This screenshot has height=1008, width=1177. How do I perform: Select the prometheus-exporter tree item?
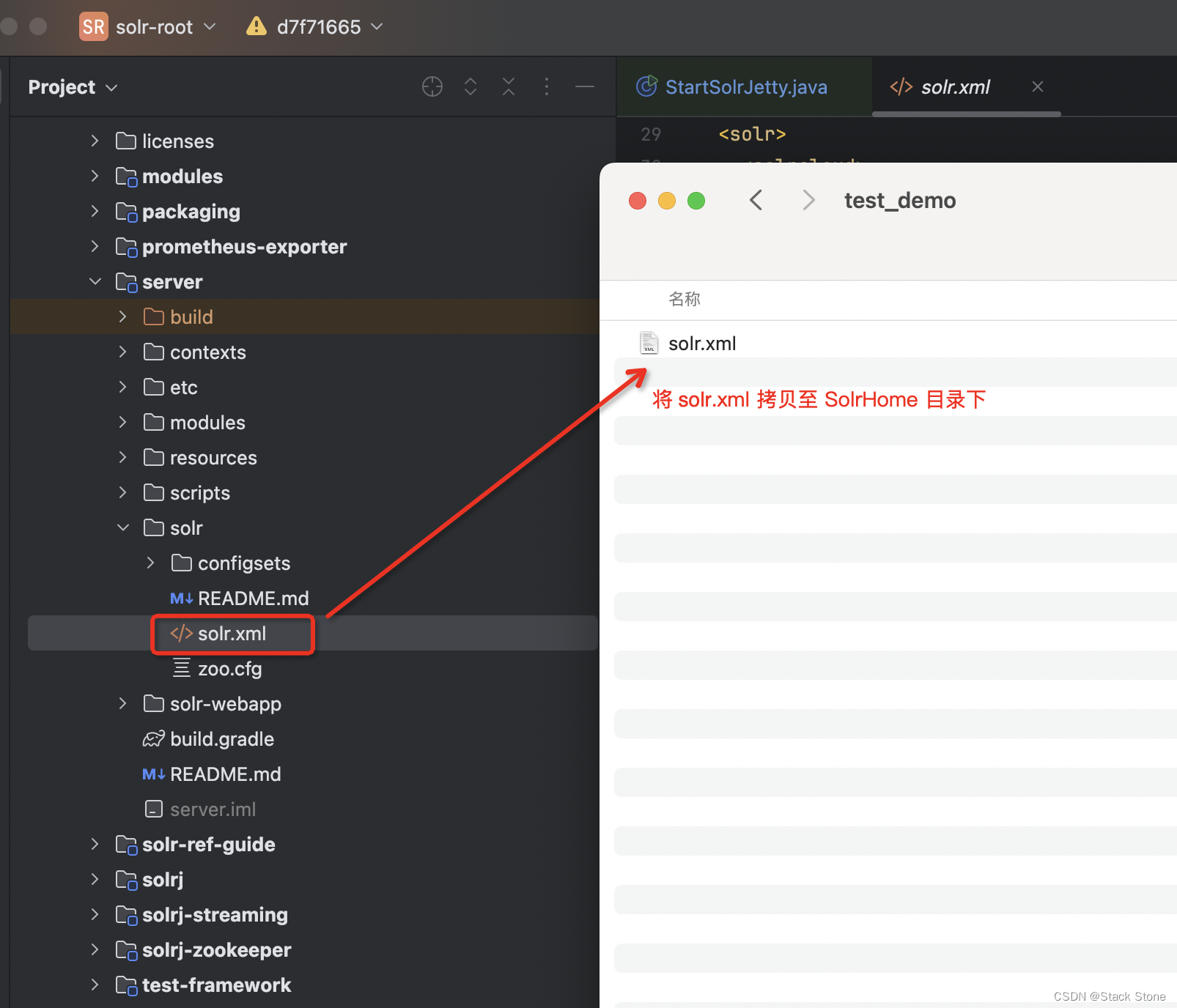[244, 247]
